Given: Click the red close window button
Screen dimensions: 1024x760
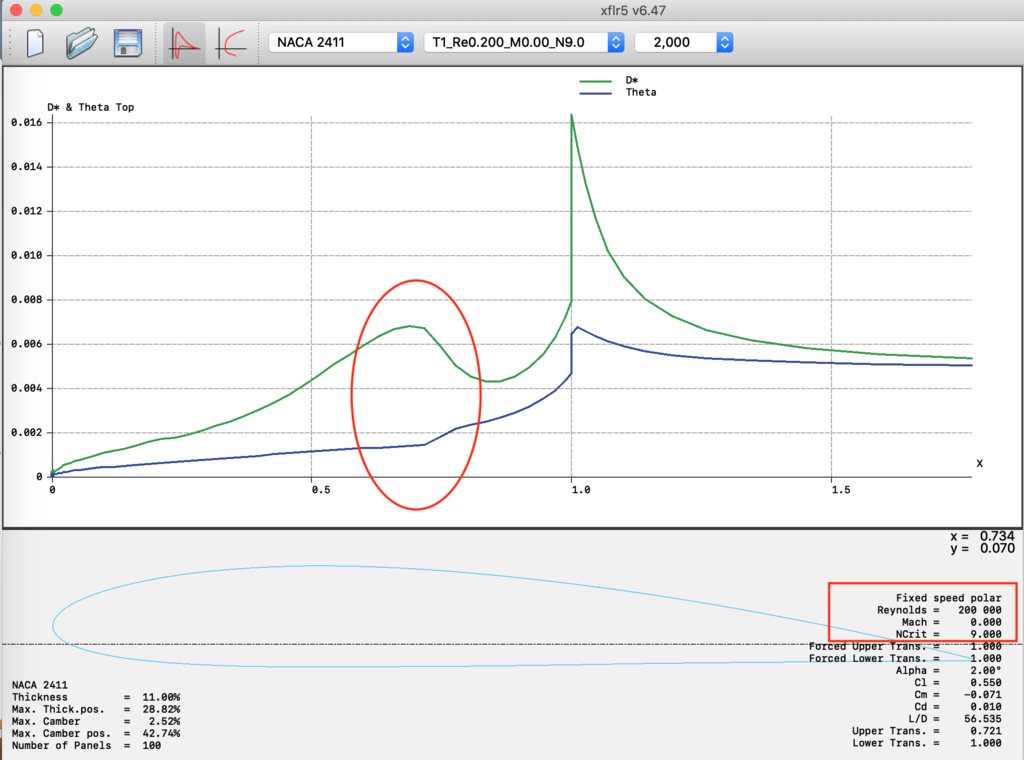Looking at the screenshot, I should 15,10.
